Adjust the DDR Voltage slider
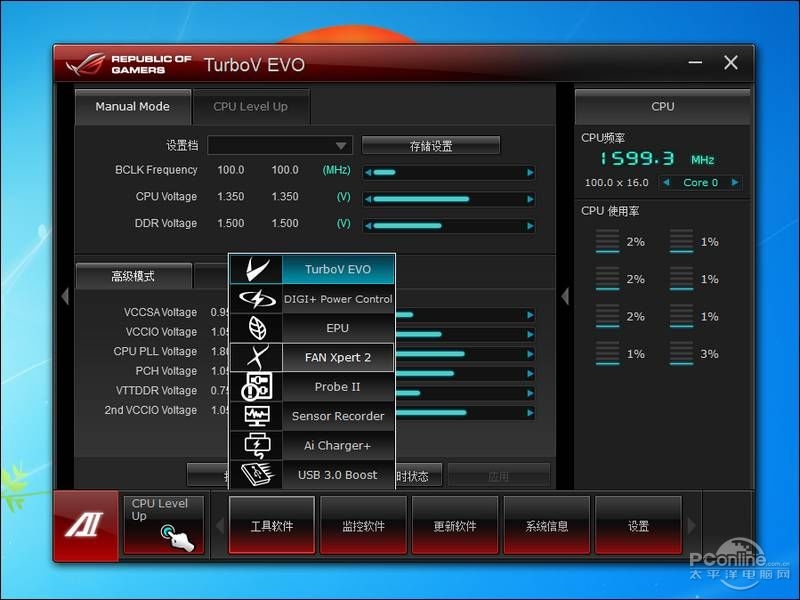The height and width of the screenshot is (600, 800). click(449, 226)
